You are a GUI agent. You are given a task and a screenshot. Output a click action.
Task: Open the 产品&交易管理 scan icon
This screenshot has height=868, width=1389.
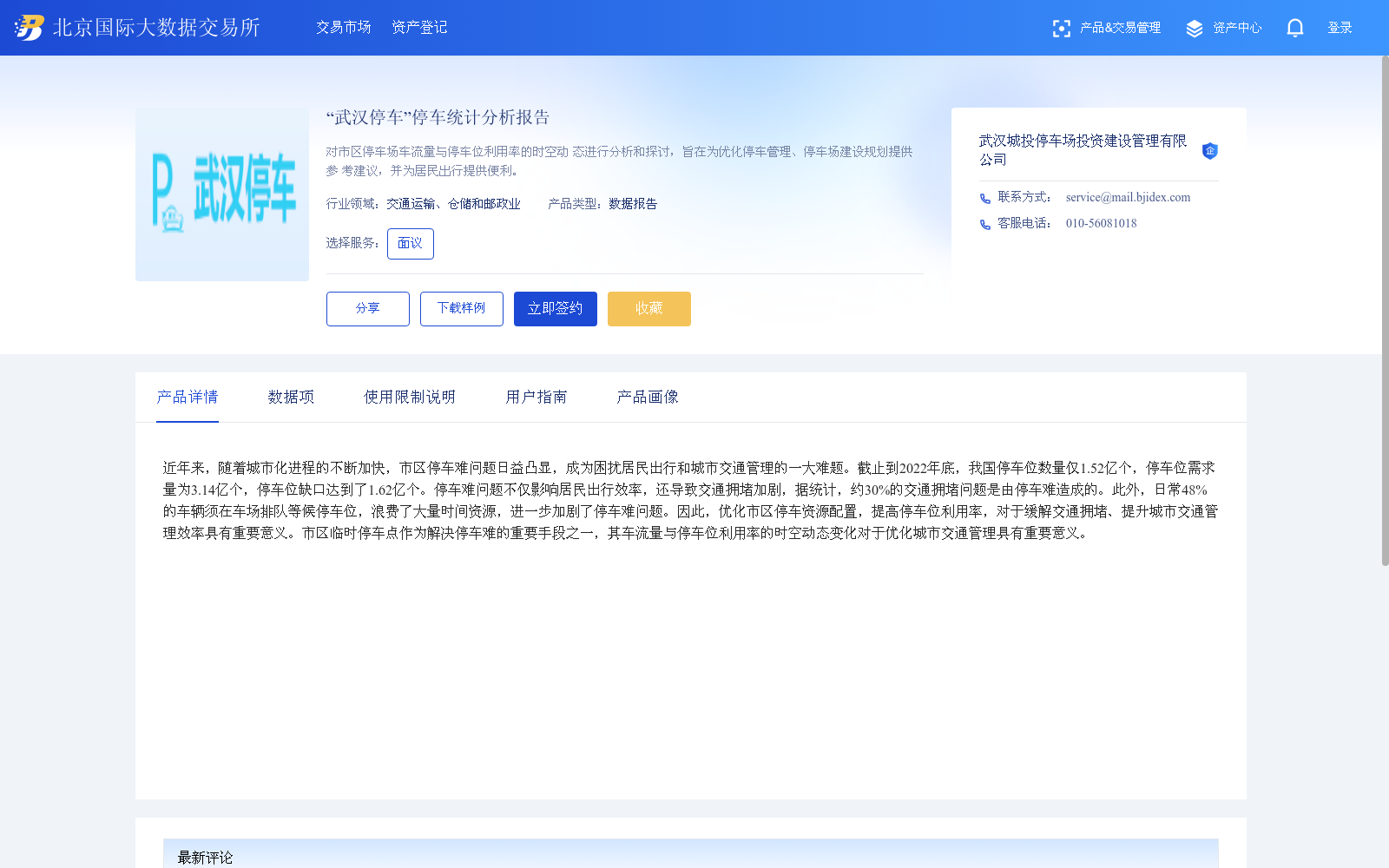tap(1061, 29)
